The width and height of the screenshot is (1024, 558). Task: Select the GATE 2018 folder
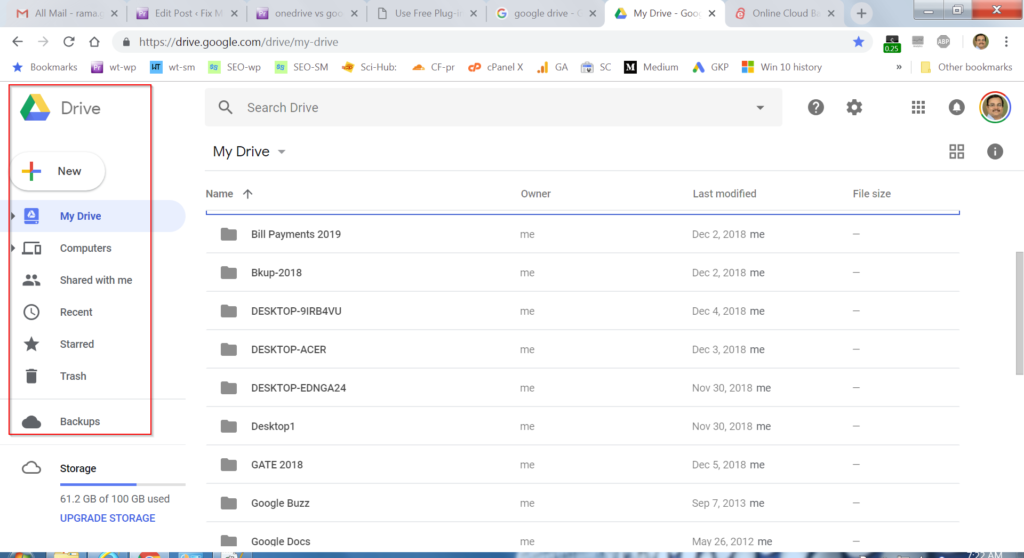pos(583,465)
